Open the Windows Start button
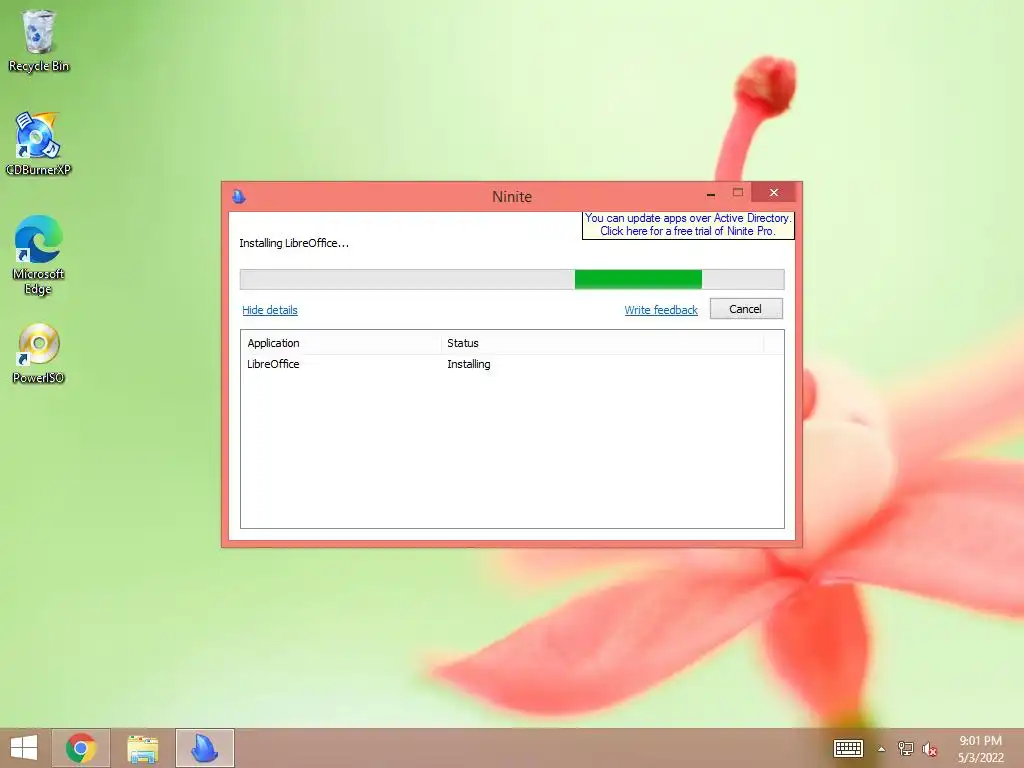1024x768 pixels. pyautogui.click(x=24, y=748)
